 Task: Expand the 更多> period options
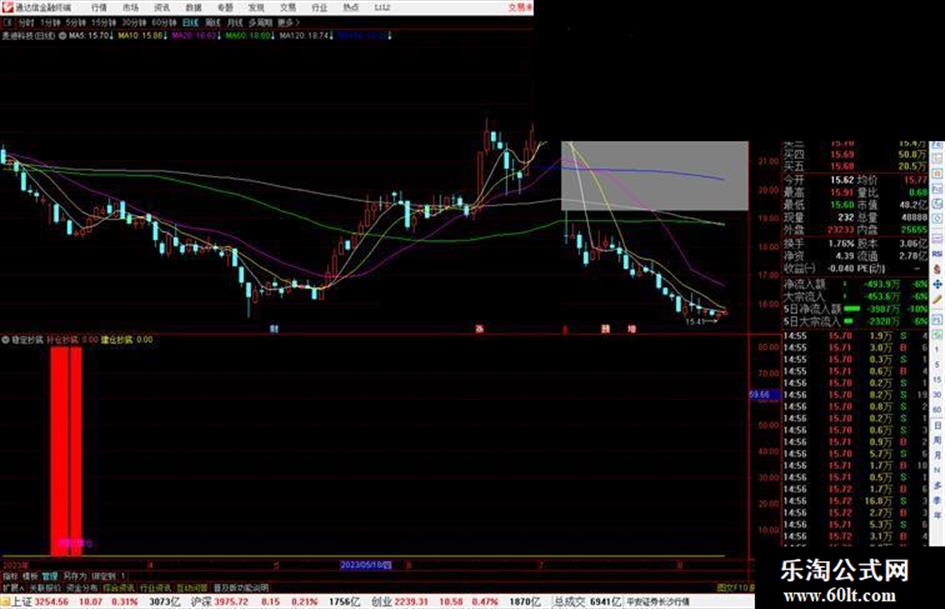coord(289,22)
